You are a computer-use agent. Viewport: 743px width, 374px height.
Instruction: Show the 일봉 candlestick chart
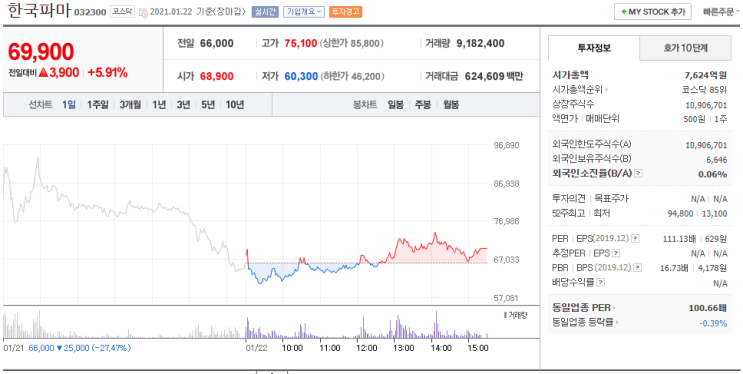pos(396,105)
